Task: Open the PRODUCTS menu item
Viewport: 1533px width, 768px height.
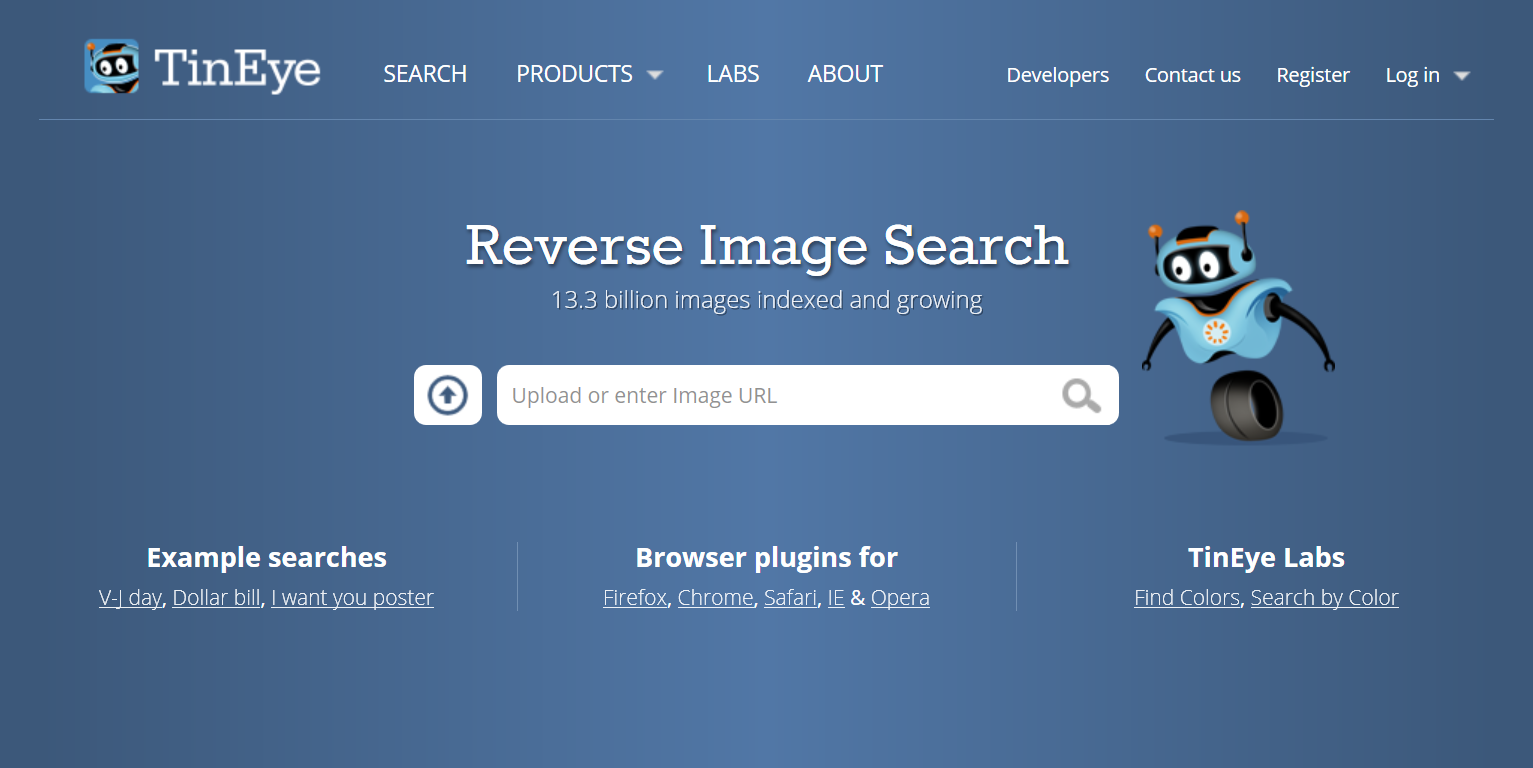Action: click(574, 74)
